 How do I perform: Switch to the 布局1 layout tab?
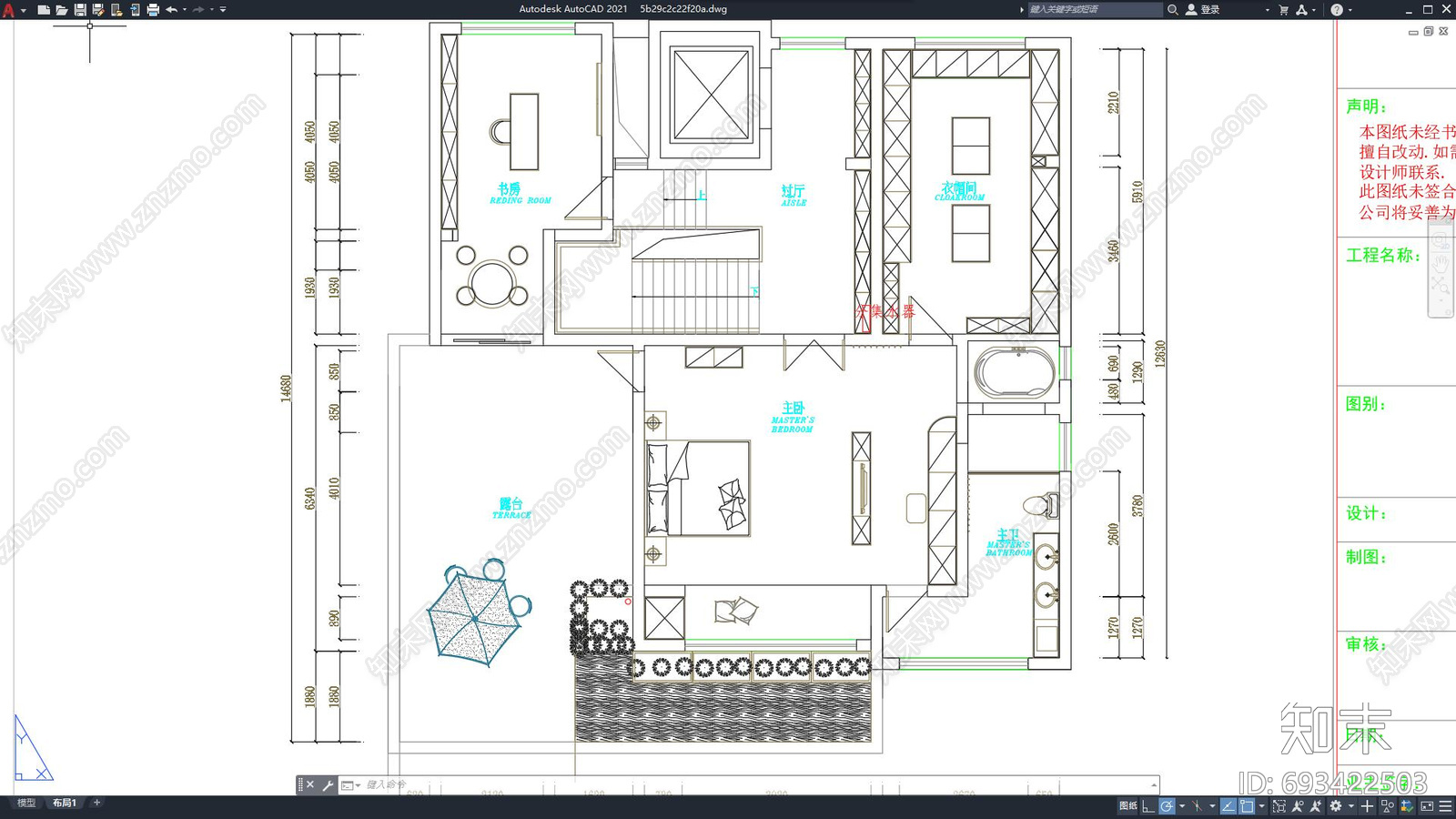tap(64, 803)
